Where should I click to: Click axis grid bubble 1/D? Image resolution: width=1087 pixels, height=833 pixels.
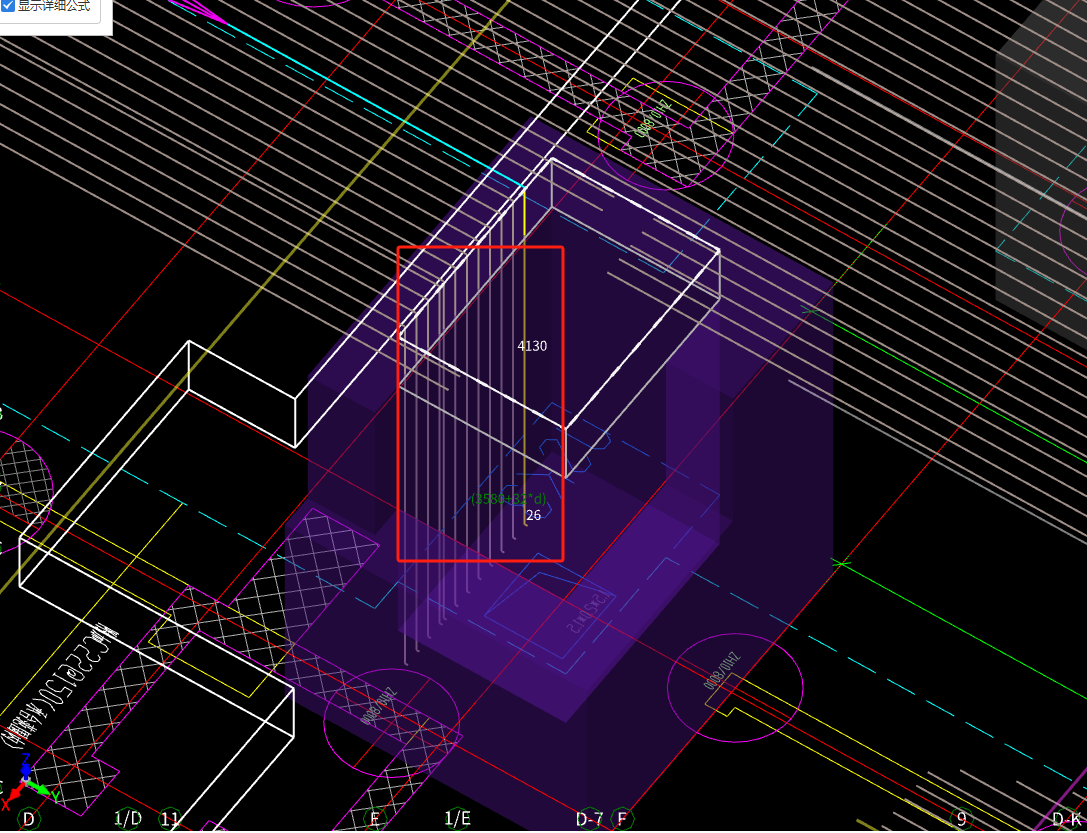(x=128, y=819)
